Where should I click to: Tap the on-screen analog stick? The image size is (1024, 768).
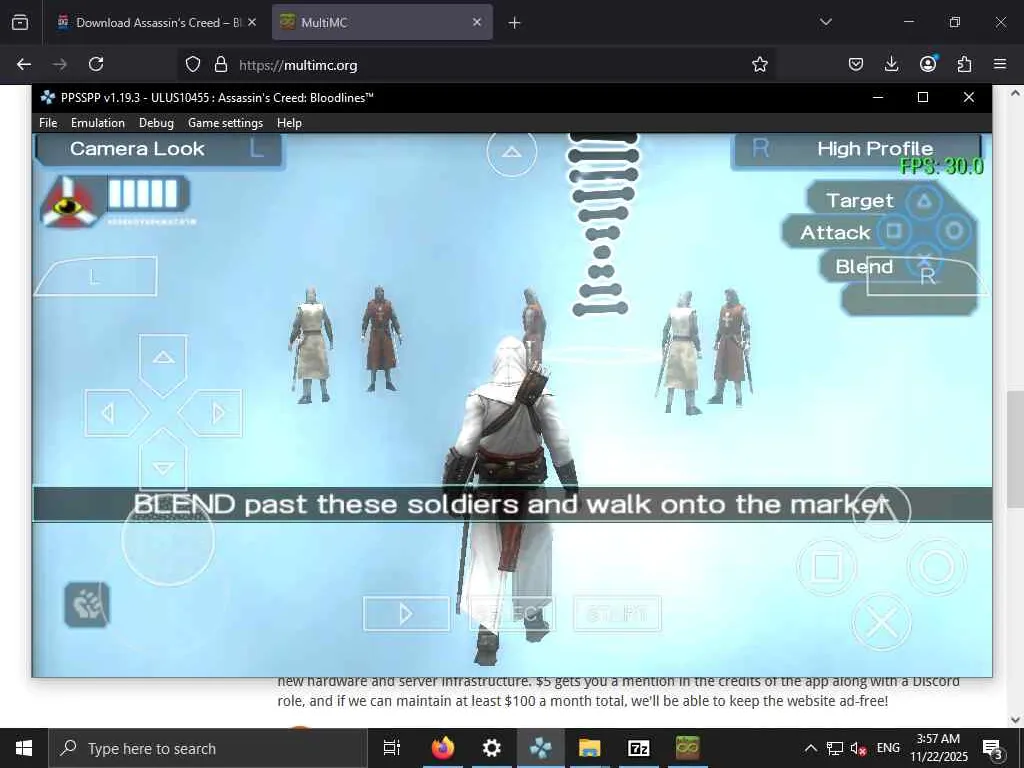pos(168,539)
